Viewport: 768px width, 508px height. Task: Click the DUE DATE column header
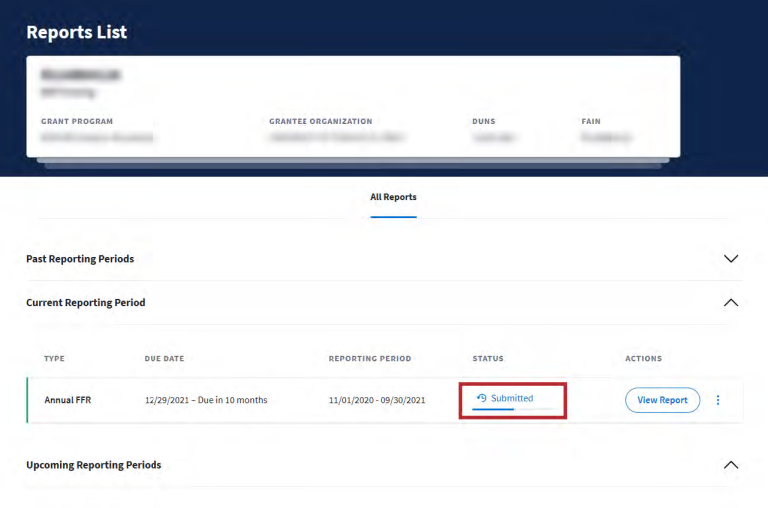pos(164,358)
